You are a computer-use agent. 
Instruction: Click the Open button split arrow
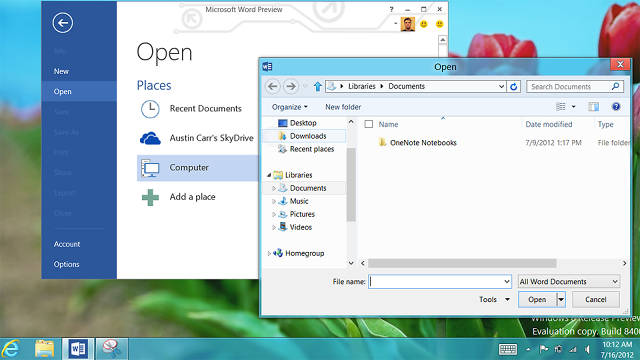point(561,300)
